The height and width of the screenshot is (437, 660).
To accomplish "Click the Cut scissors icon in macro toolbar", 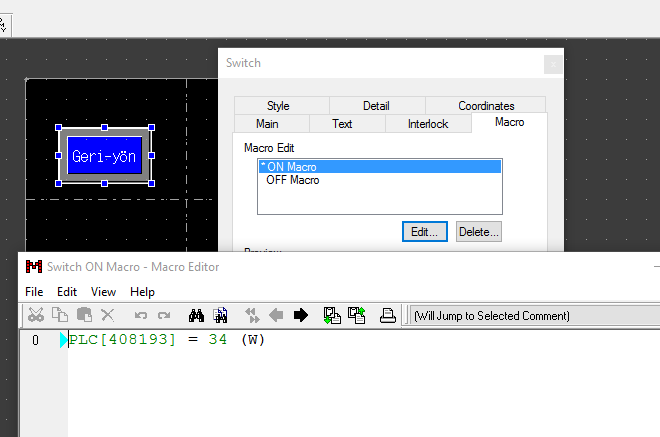I will click(x=35, y=316).
